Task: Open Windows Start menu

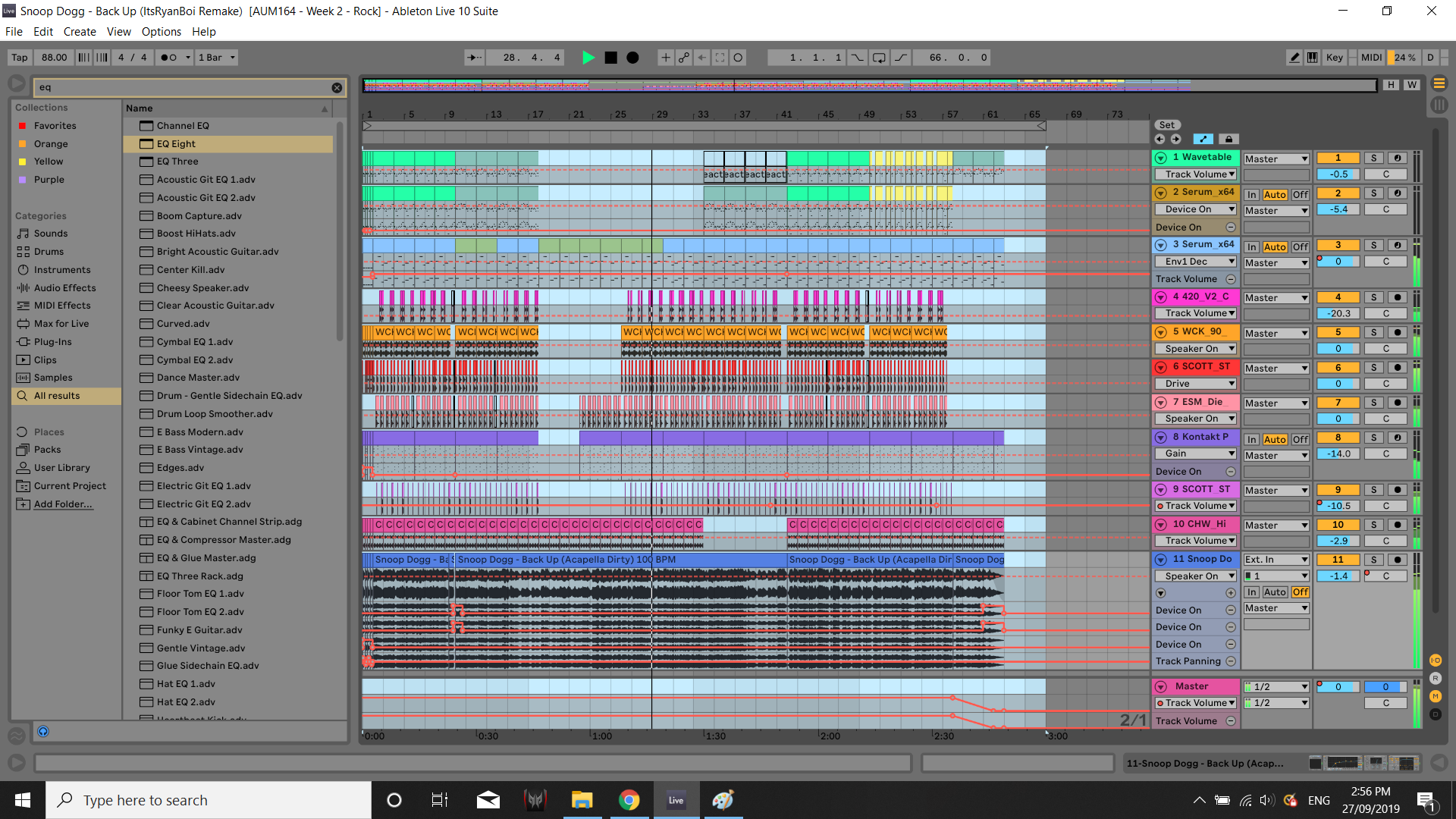Action: [23, 800]
